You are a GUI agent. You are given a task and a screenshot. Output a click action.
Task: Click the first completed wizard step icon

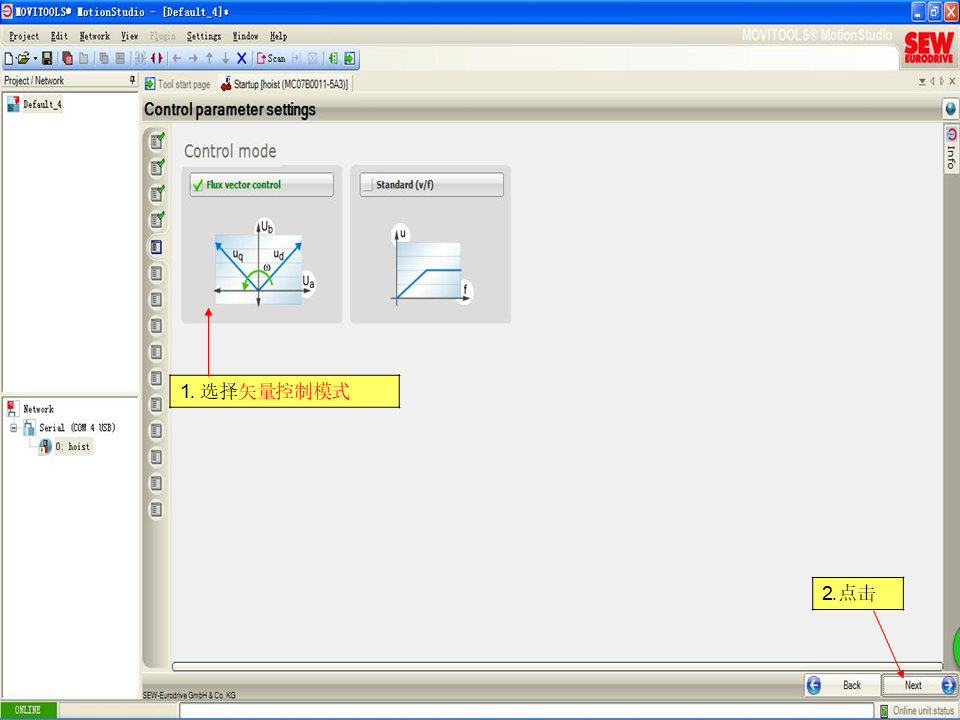click(156, 141)
